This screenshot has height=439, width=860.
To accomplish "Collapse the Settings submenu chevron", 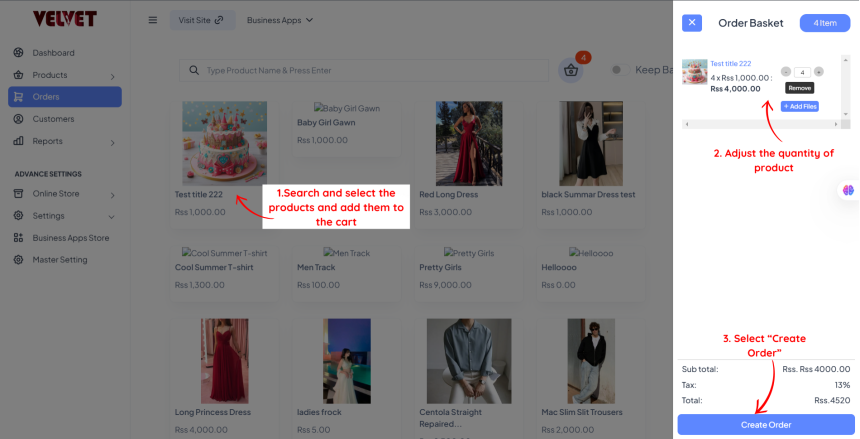I will [x=112, y=216].
